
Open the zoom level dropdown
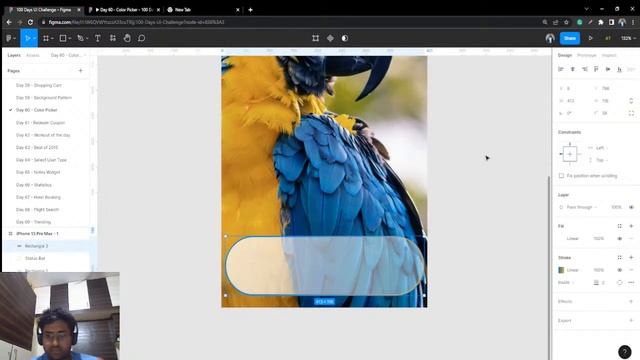629,38
